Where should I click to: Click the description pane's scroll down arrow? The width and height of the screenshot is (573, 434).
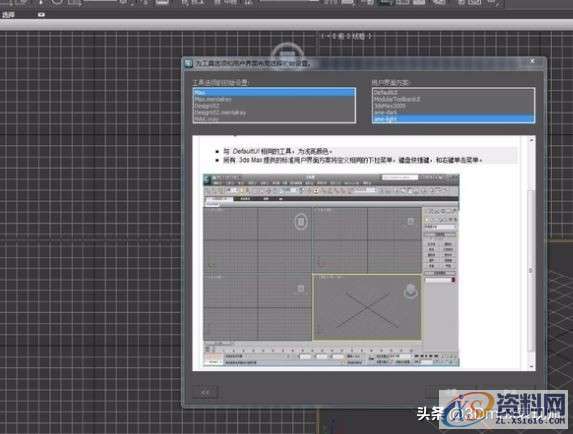click(531, 365)
